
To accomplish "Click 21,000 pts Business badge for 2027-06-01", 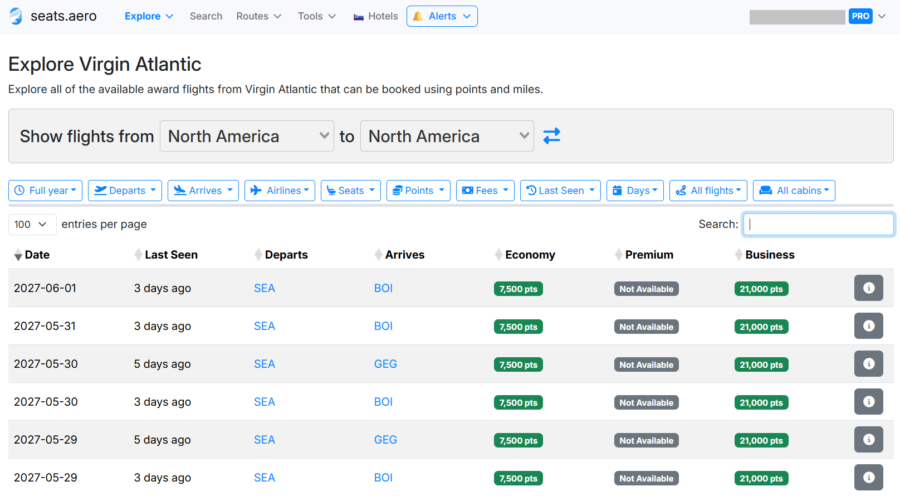I will pyautogui.click(x=761, y=289).
